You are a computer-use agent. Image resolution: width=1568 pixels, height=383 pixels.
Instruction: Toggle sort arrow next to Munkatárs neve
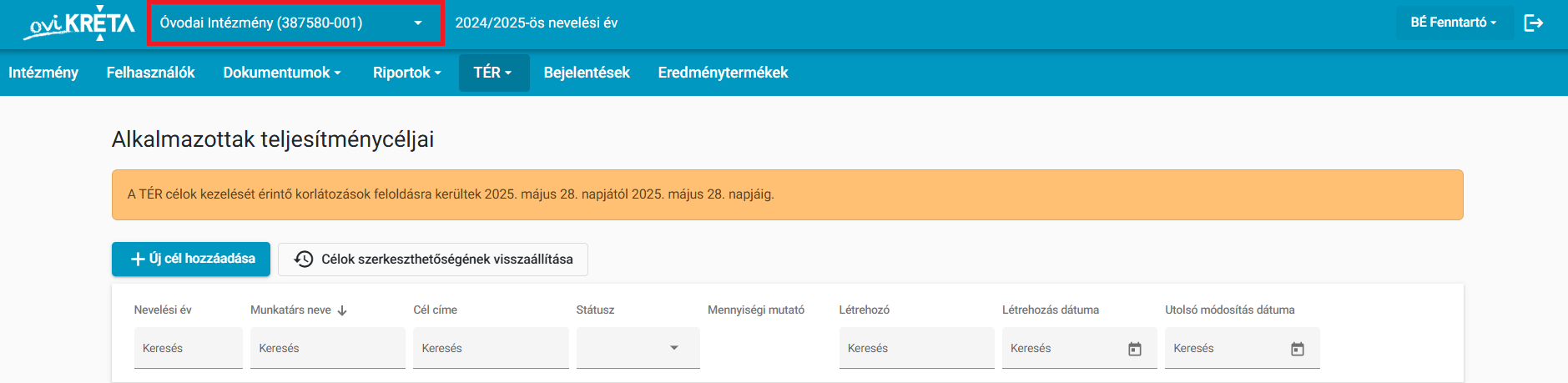coord(342,310)
